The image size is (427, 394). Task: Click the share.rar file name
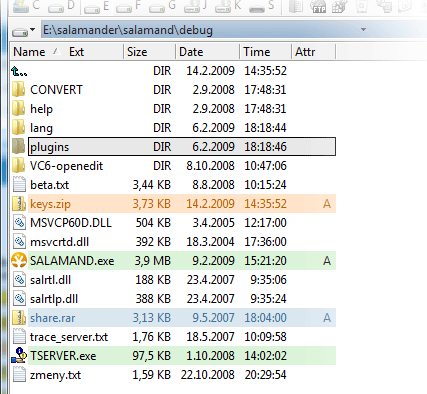[53, 318]
